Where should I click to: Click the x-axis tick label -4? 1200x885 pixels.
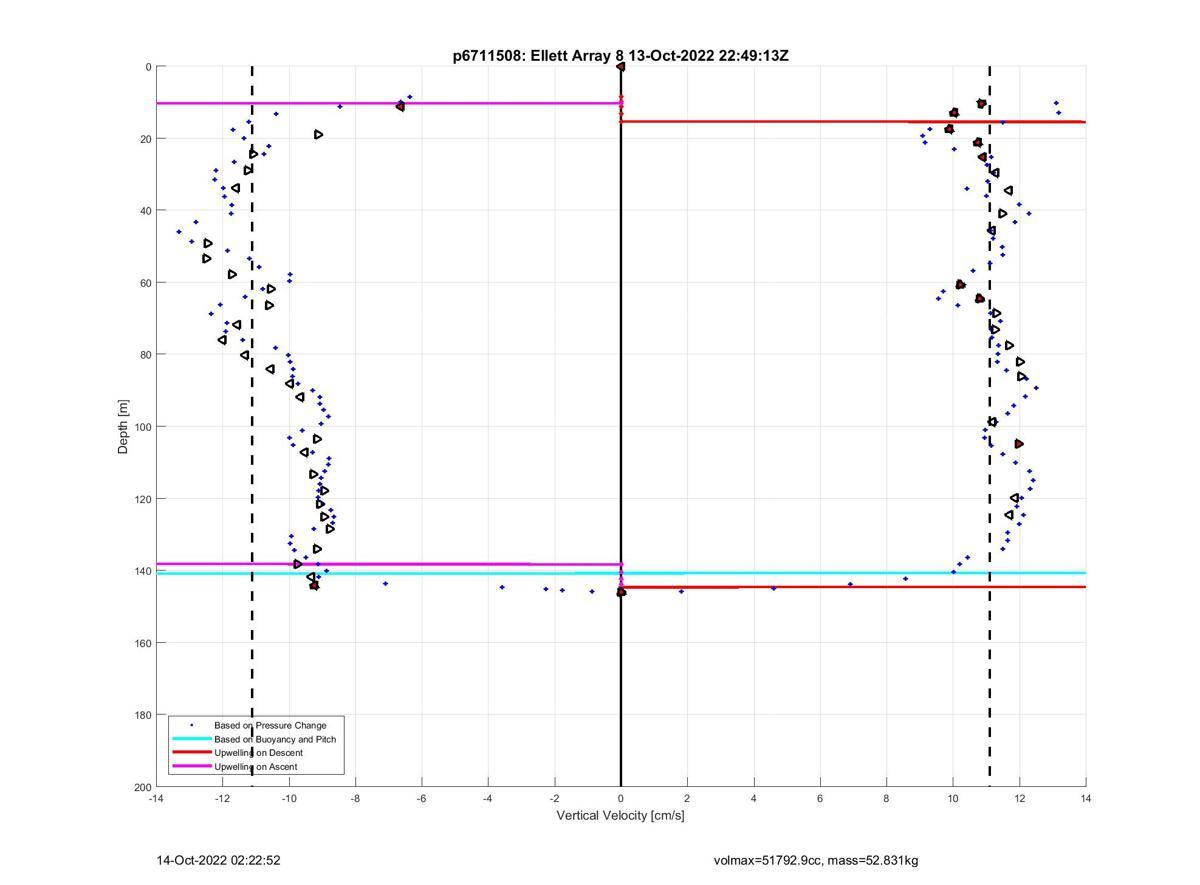[x=488, y=798]
